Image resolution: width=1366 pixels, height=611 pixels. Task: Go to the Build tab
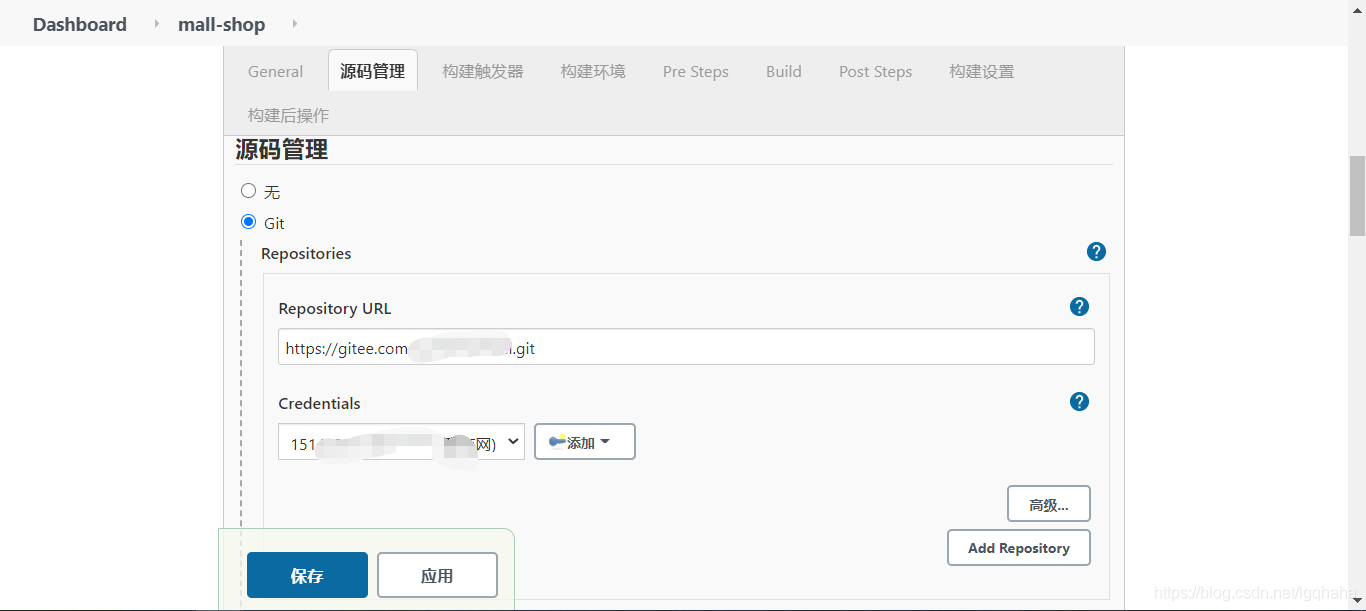[x=784, y=71]
